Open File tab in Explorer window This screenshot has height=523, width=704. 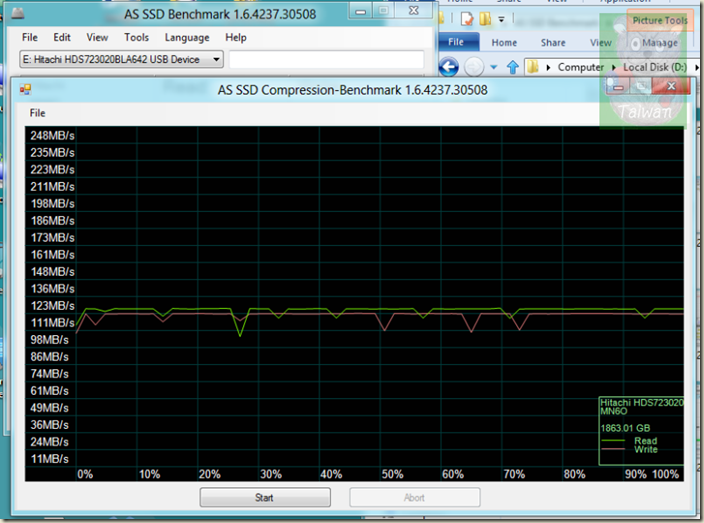[456, 42]
